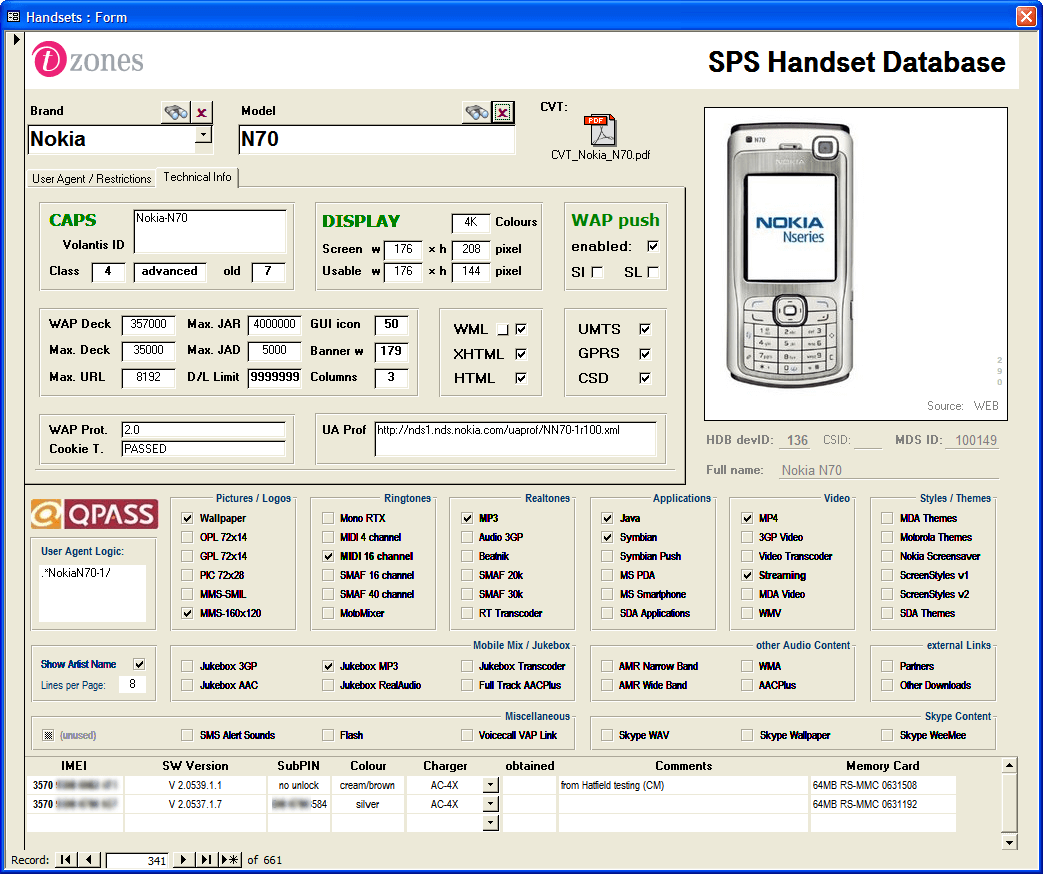Go to the first record navigation button

point(66,860)
